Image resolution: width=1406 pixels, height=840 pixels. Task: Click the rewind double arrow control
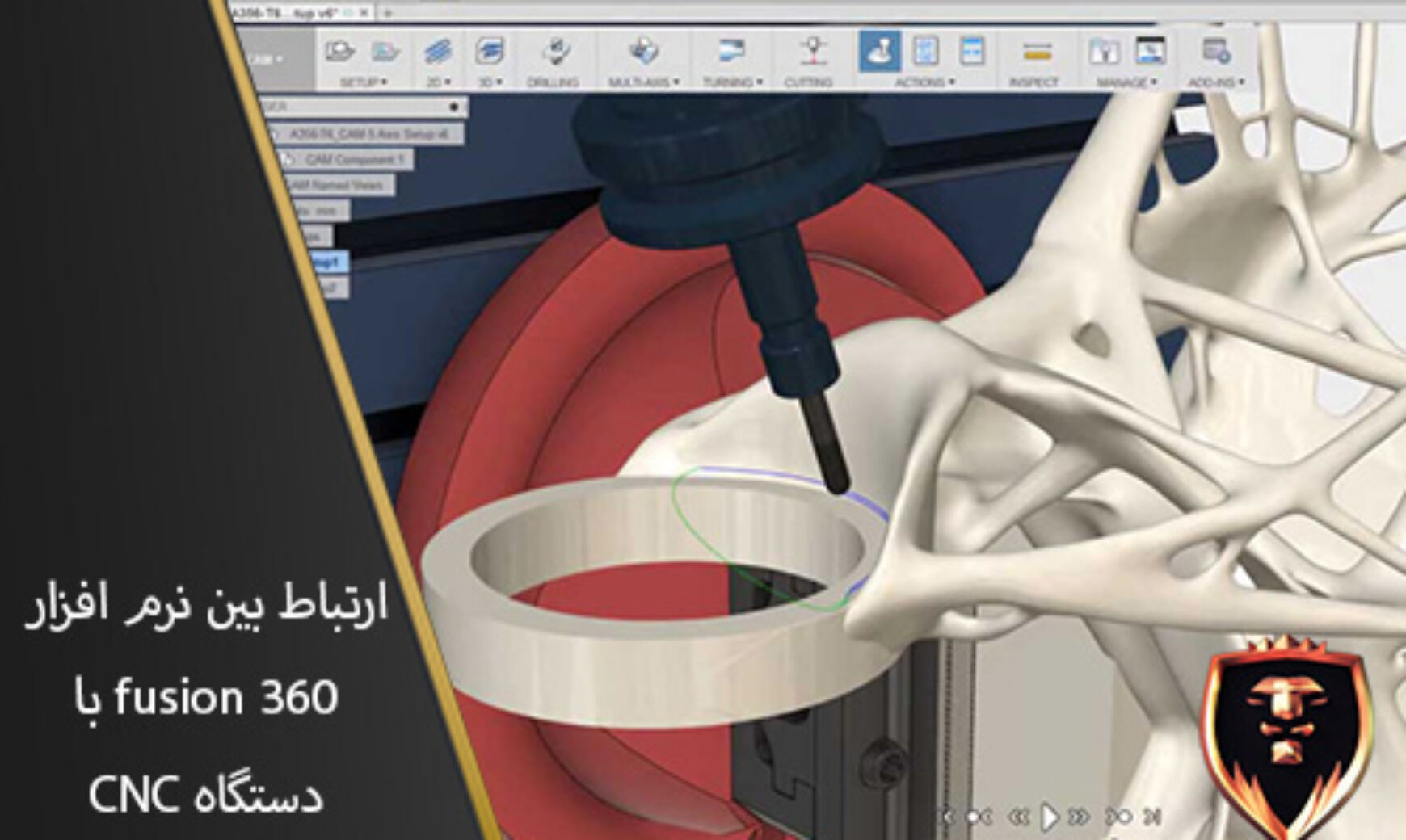tap(1020, 817)
